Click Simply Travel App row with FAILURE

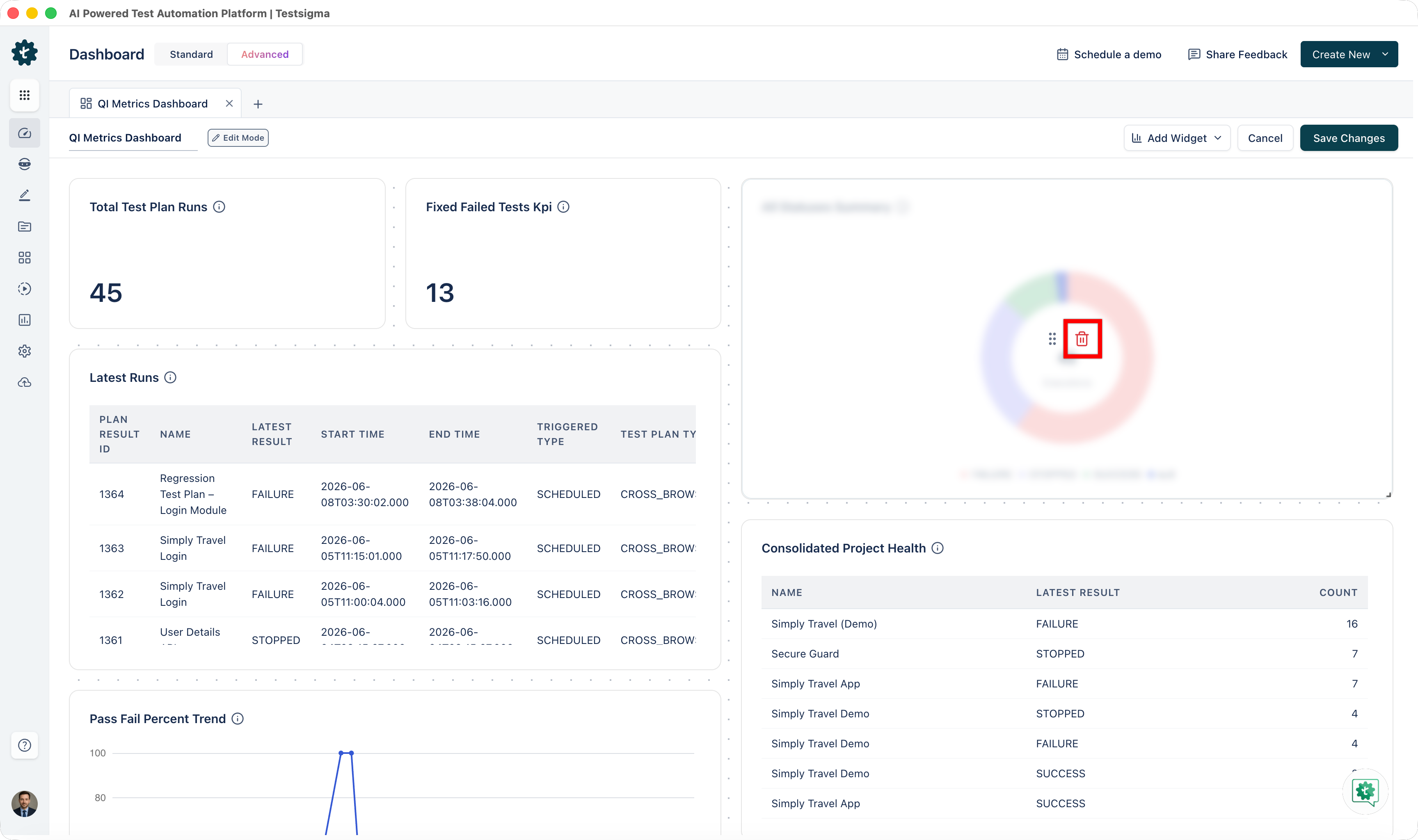pos(1064,684)
